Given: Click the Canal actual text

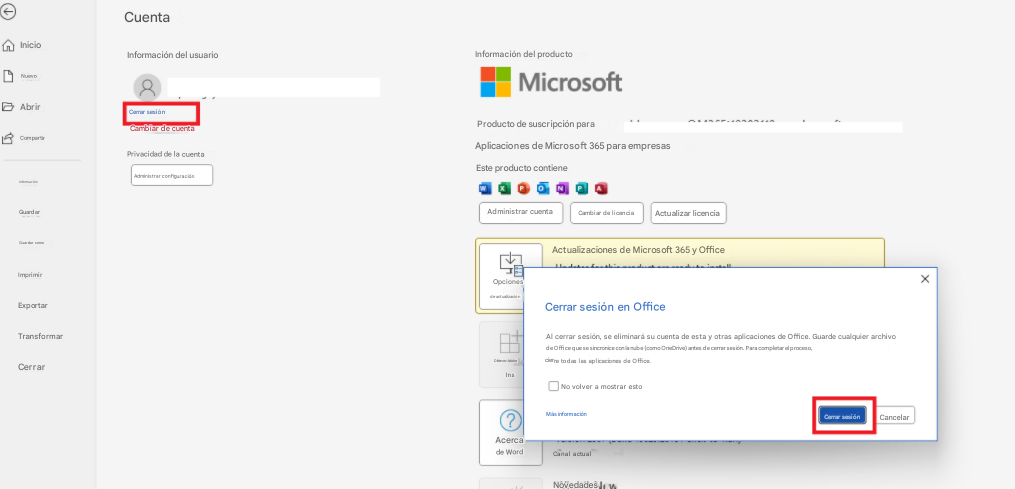Looking at the screenshot, I should click(572, 453).
